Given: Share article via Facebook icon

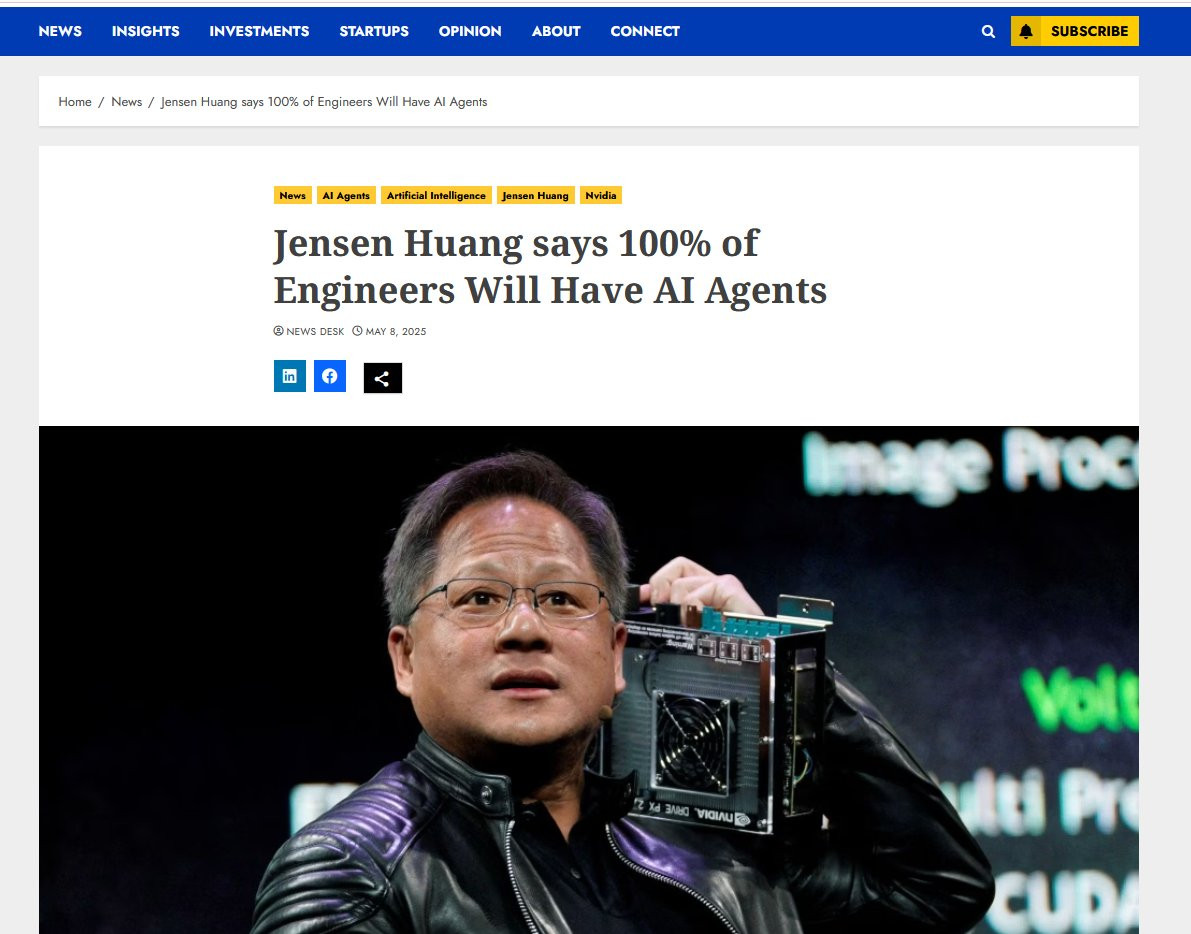Looking at the screenshot, I should tap(330, 376).
